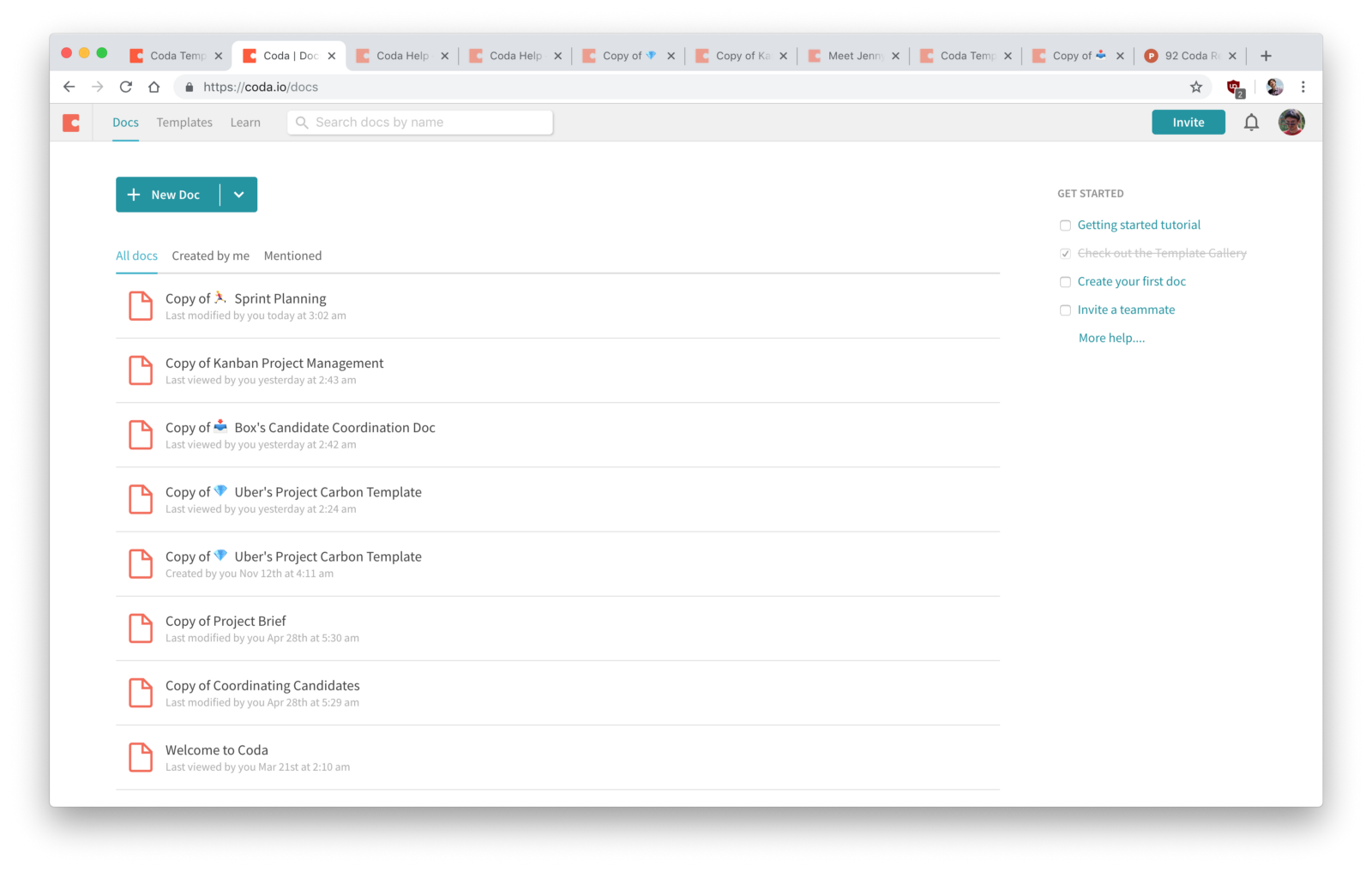This screenshot has width=1372, height=872.
Task: Open Chrome's three-dot menu
Action: pos(1303,87)
